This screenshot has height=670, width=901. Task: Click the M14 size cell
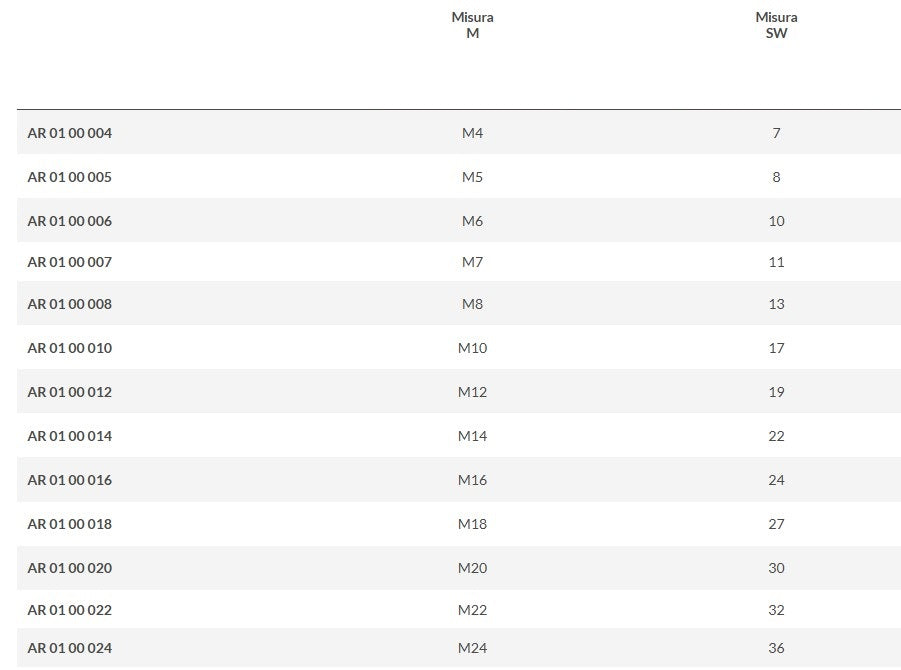coord(472,436)
